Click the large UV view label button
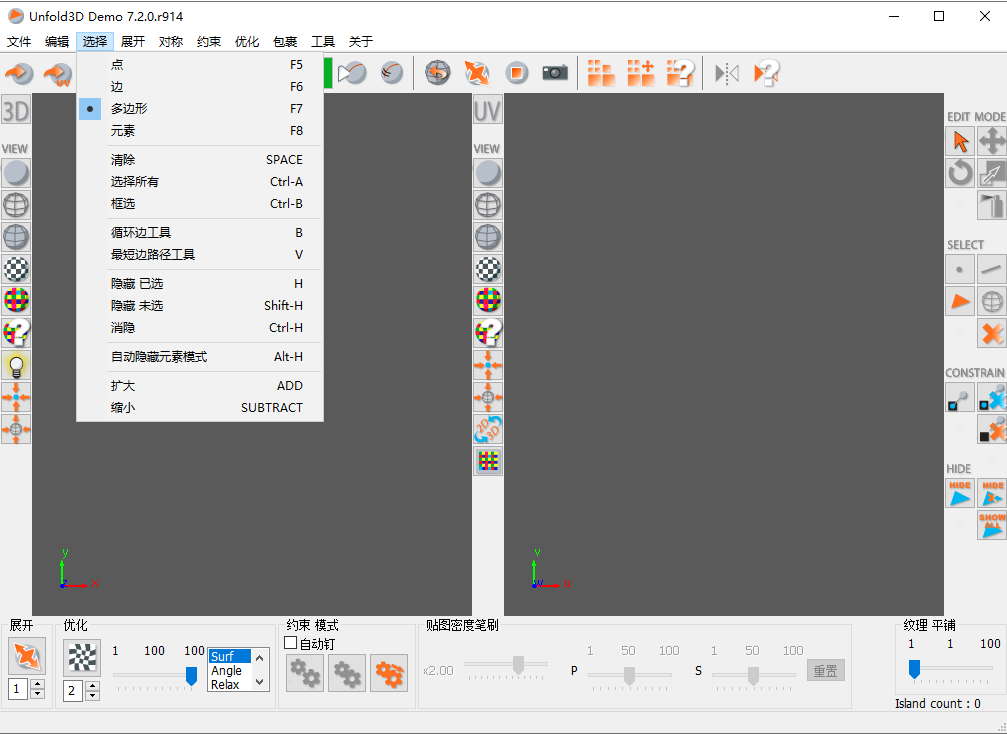The height and width of the screenshot is (734, 1007). click(x=487, y=110)
